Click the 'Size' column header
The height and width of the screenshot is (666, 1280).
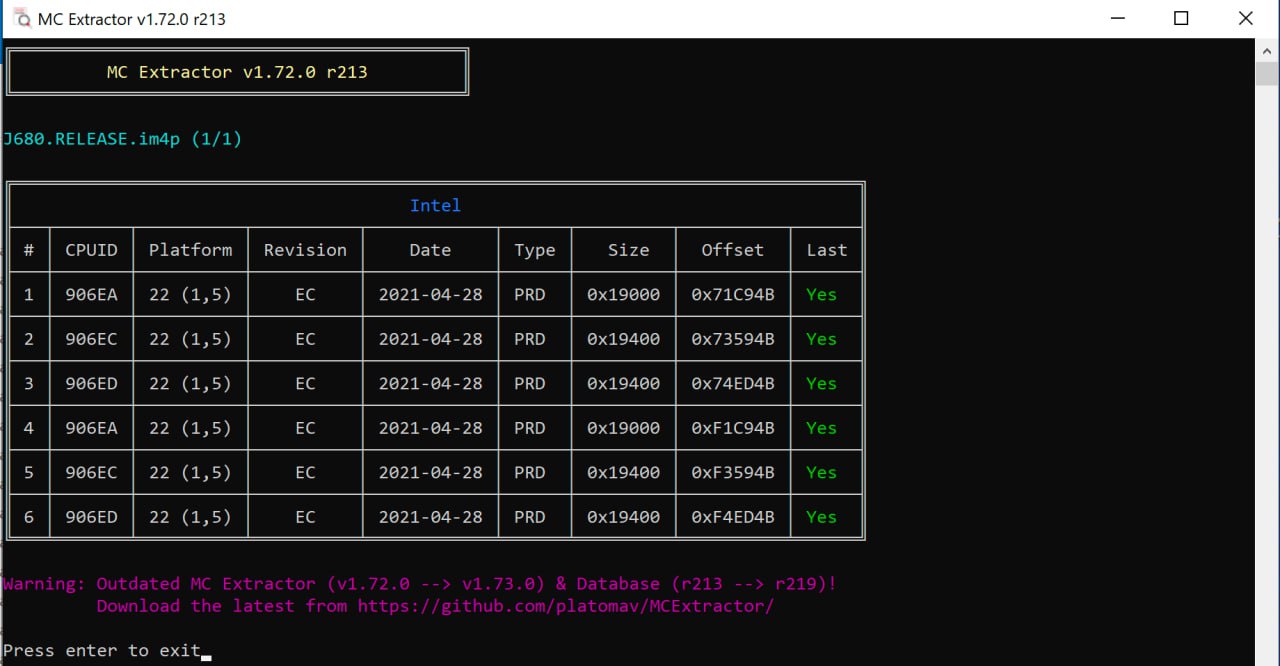(628, 250)
